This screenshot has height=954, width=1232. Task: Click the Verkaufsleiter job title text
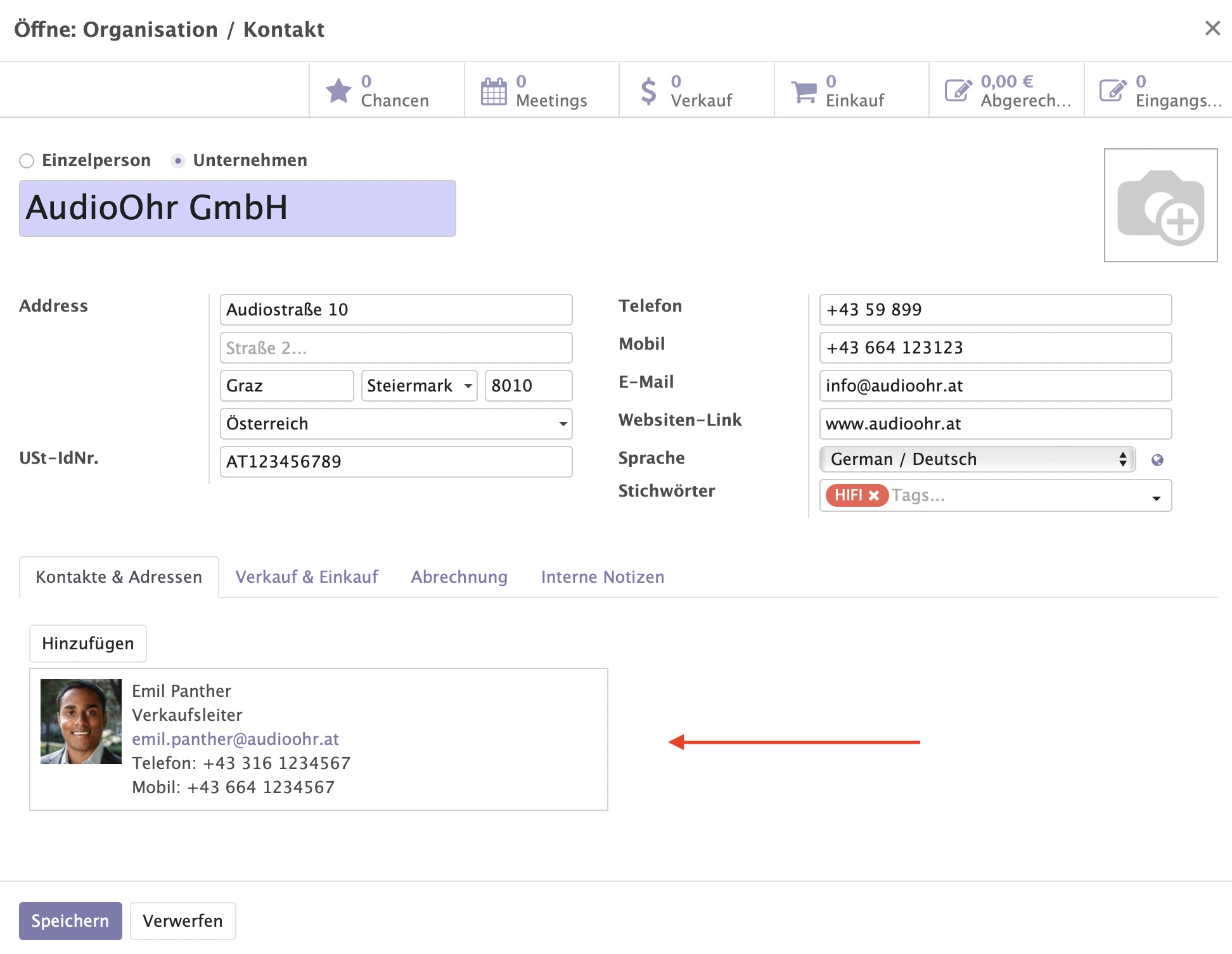187,715
